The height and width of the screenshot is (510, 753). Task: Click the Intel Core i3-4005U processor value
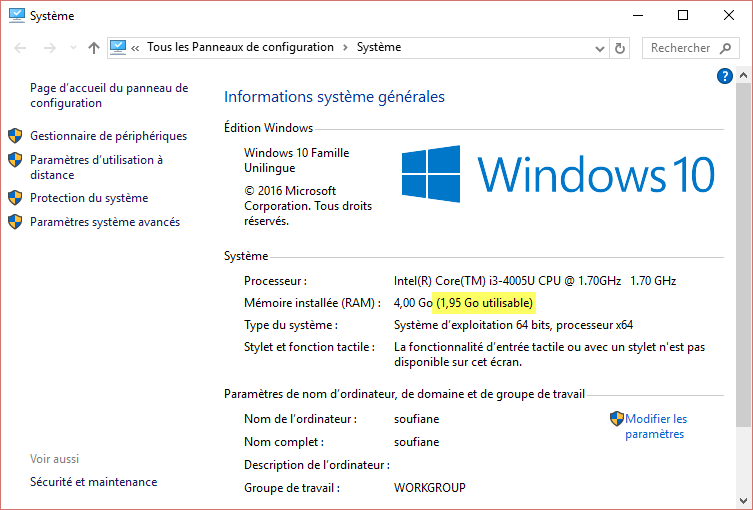tap(535, 280)
